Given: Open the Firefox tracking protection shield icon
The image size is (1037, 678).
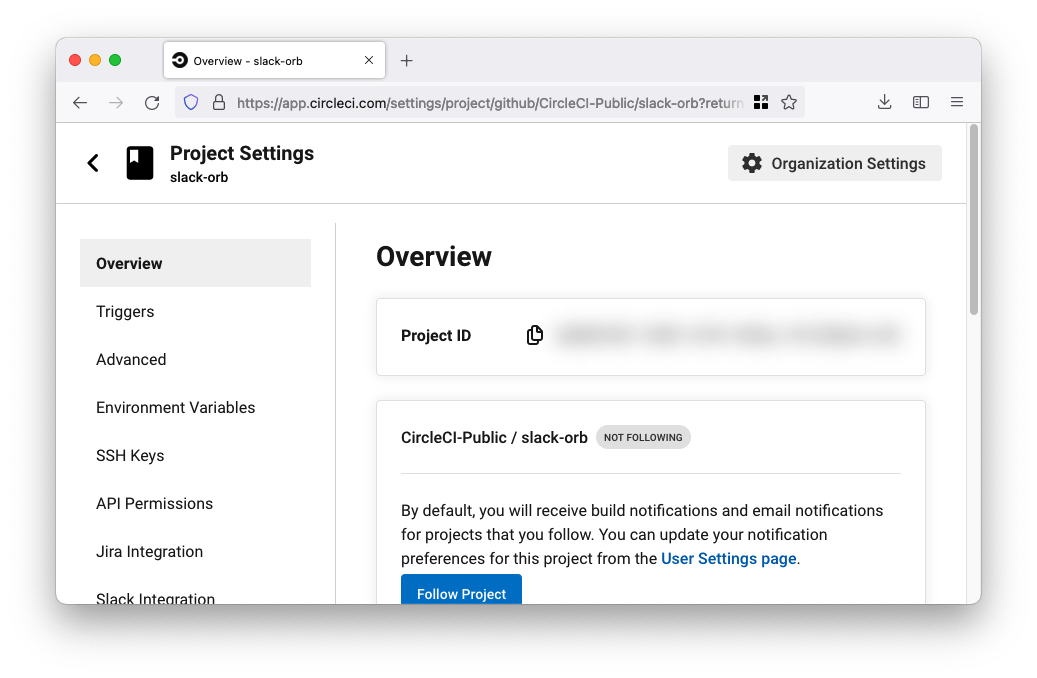Looking at the screenshot, I should 190,101.
